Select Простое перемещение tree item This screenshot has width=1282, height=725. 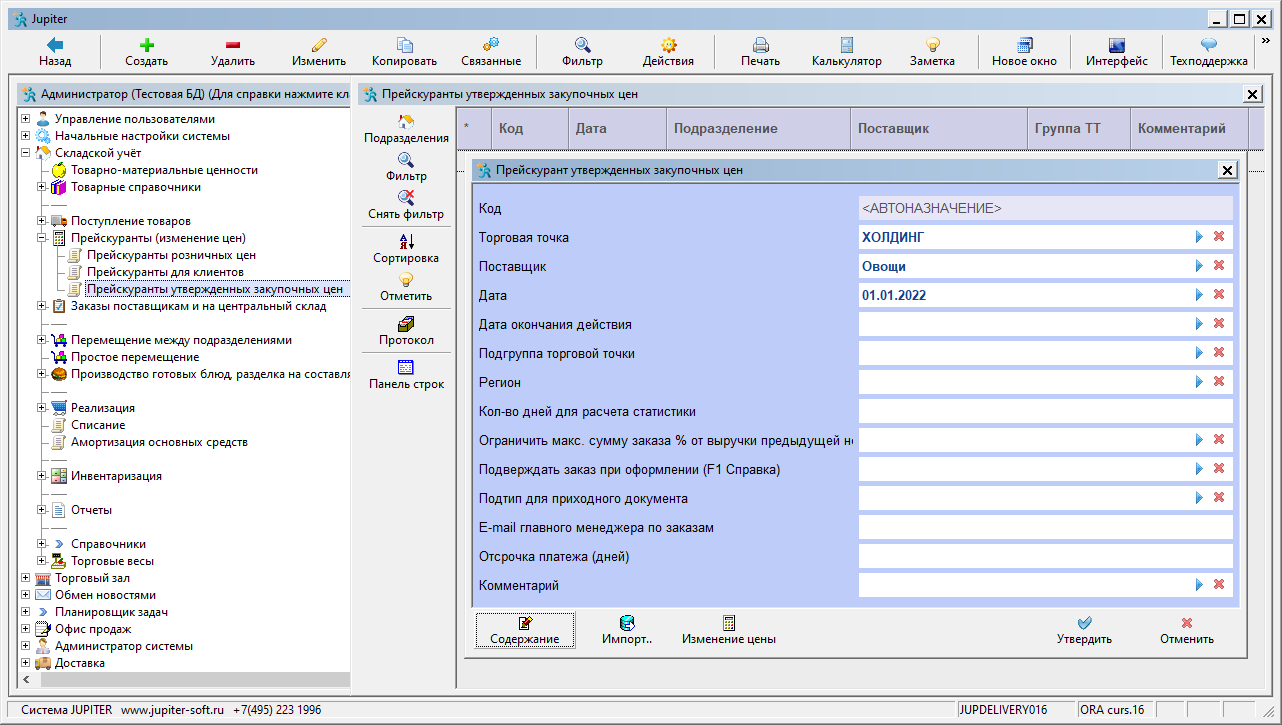tap(135, 357)
